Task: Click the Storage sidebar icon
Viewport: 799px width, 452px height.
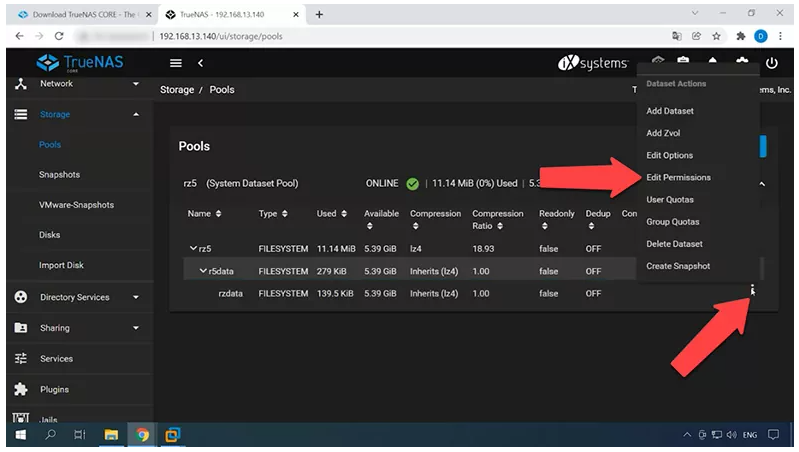Action: tap(21, 114)
